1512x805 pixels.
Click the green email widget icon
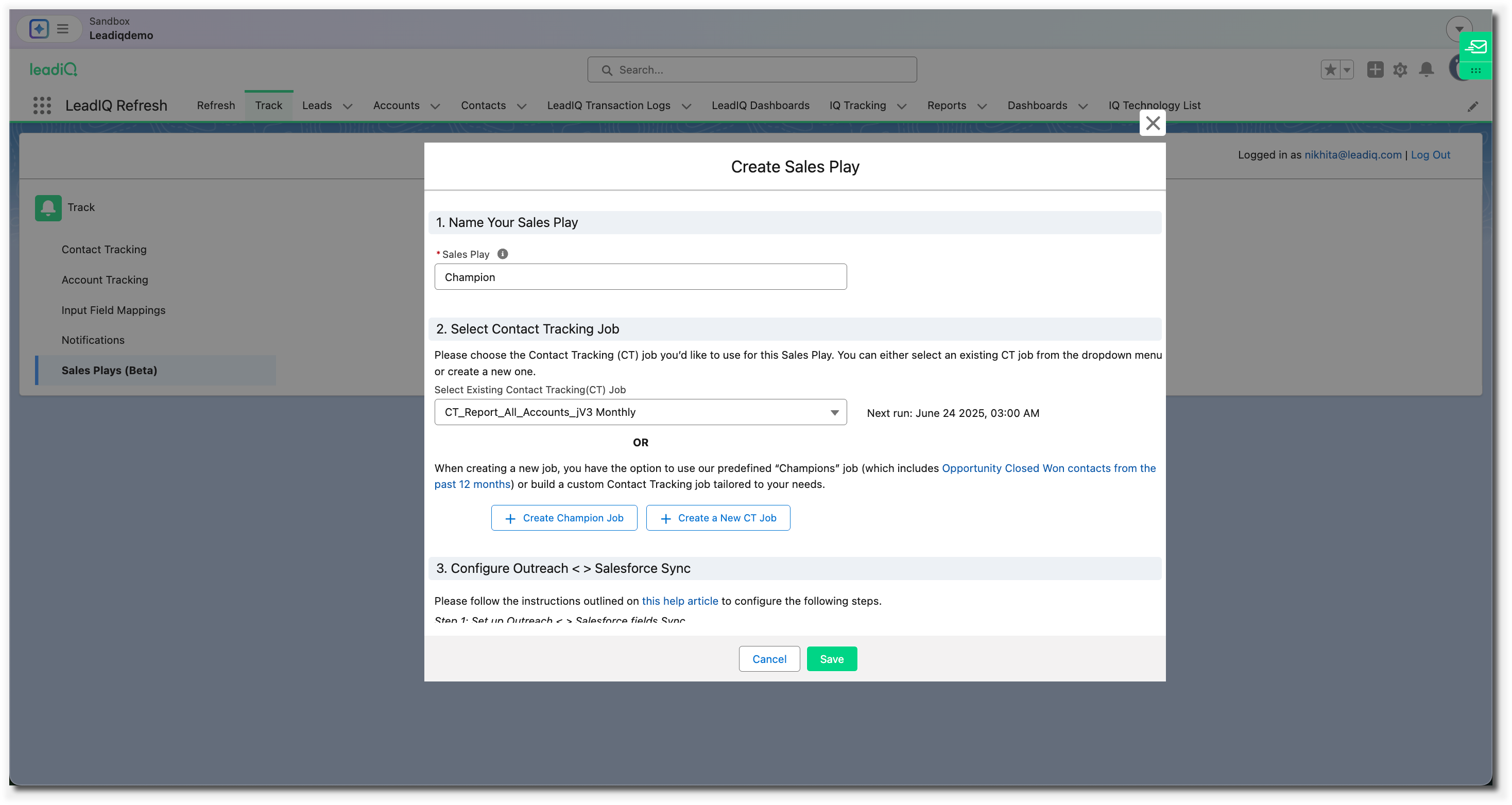(x=1475, y=47)
